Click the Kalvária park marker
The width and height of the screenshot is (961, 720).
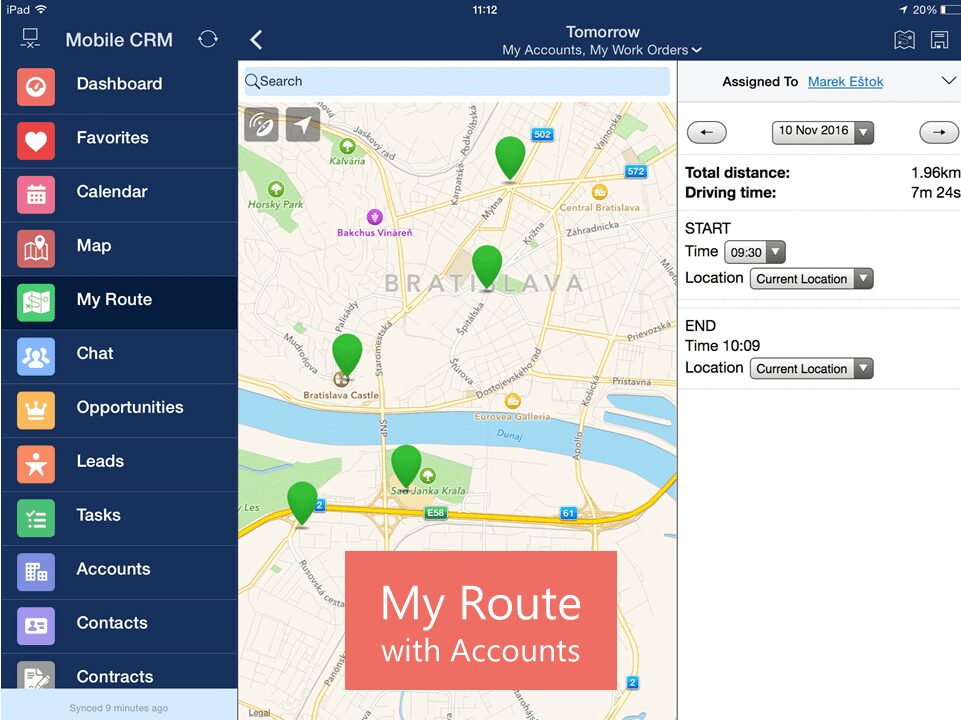click(348, 146)
